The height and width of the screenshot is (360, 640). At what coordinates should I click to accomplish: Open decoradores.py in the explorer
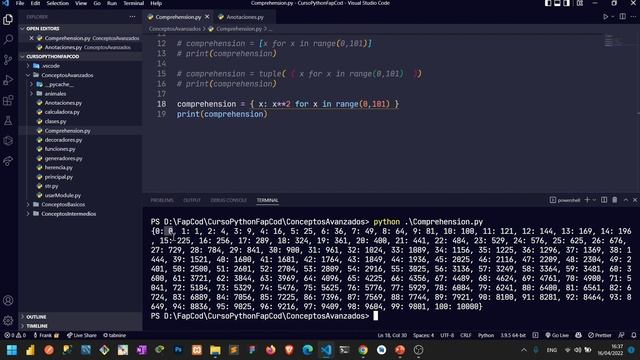pos(63,140)
